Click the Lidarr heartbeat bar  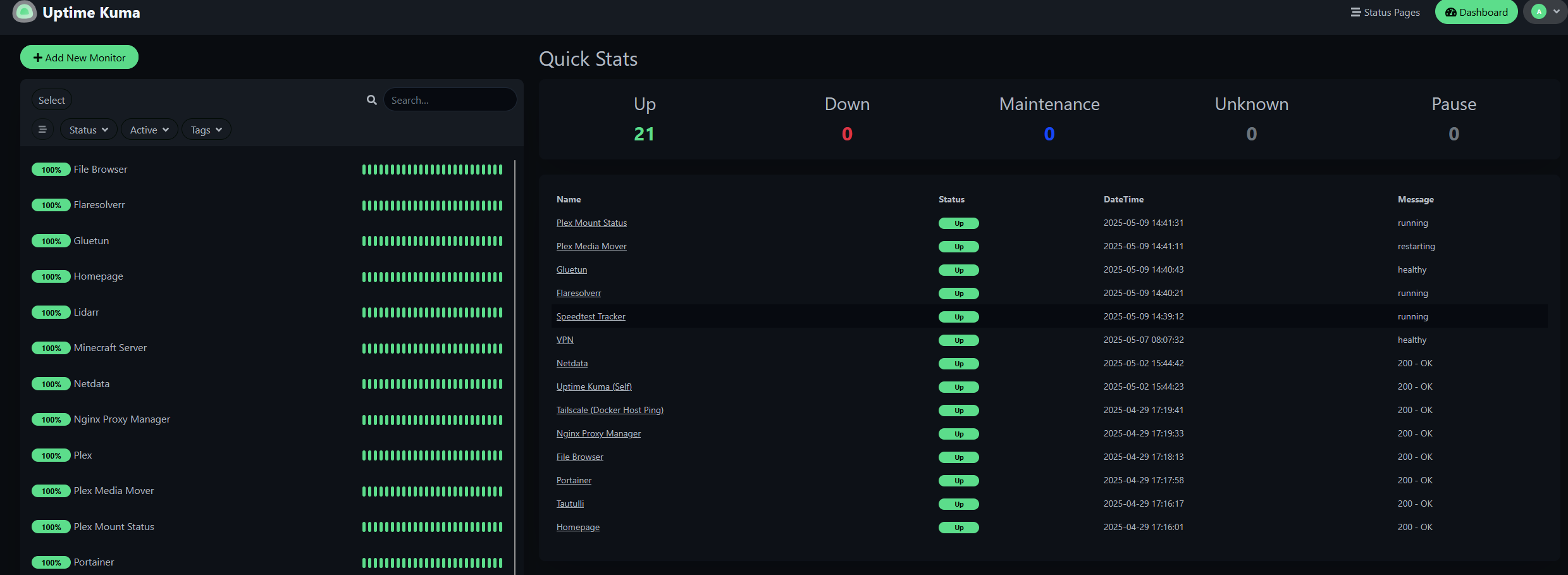pos(432,312)
